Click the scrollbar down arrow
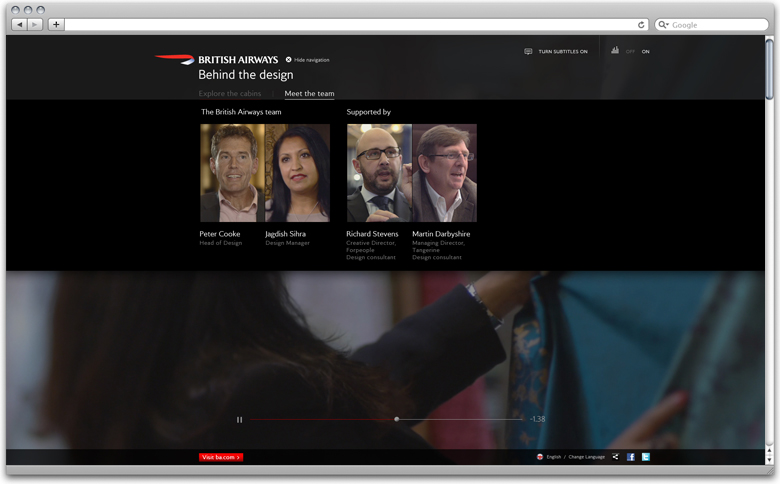 pos(770,460)
